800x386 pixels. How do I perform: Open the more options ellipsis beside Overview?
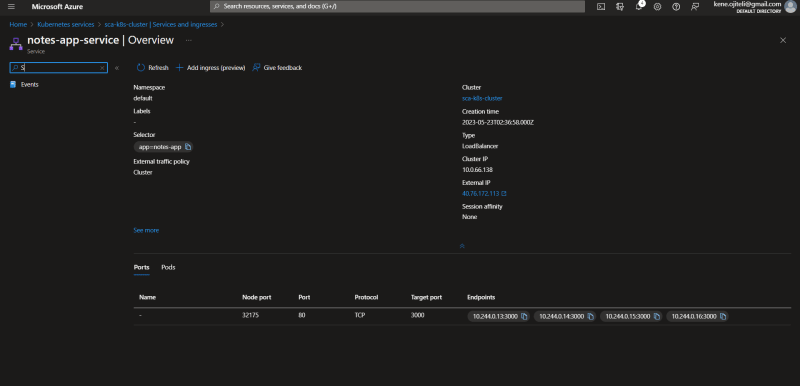pyautogui.click(x=189, y=40)
